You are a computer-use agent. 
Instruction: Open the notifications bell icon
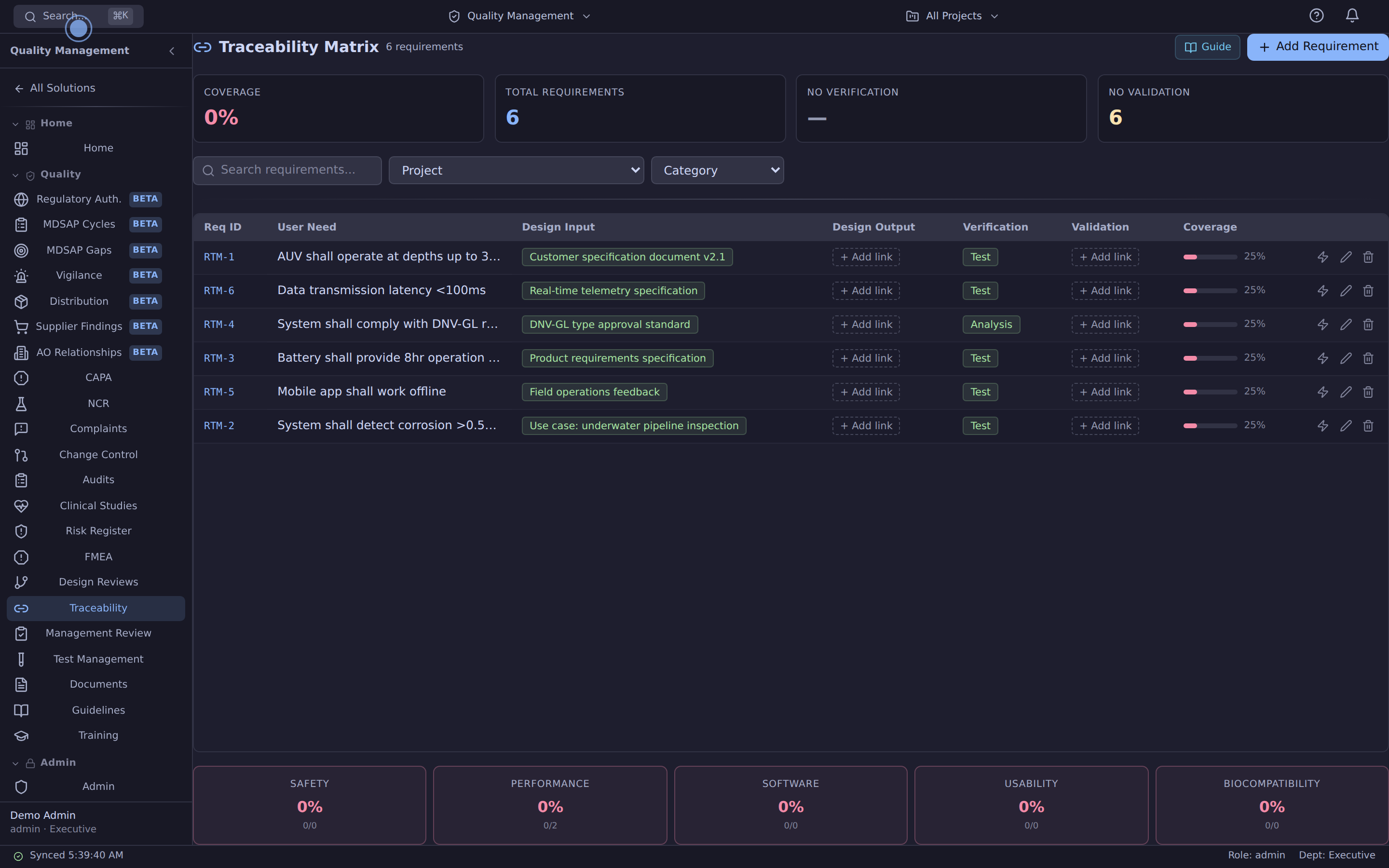point(1352,15)
